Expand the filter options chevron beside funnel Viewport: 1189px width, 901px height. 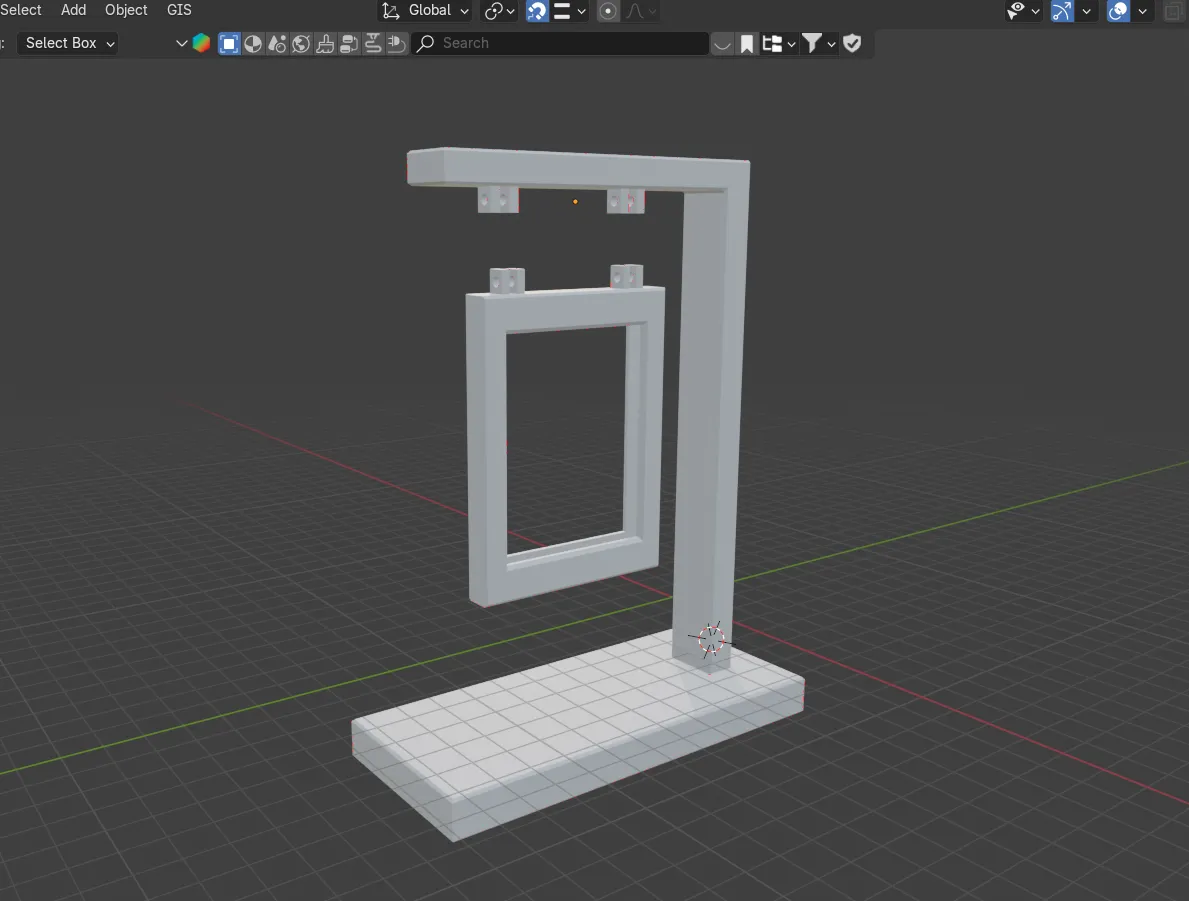click(x=831, y=44)
